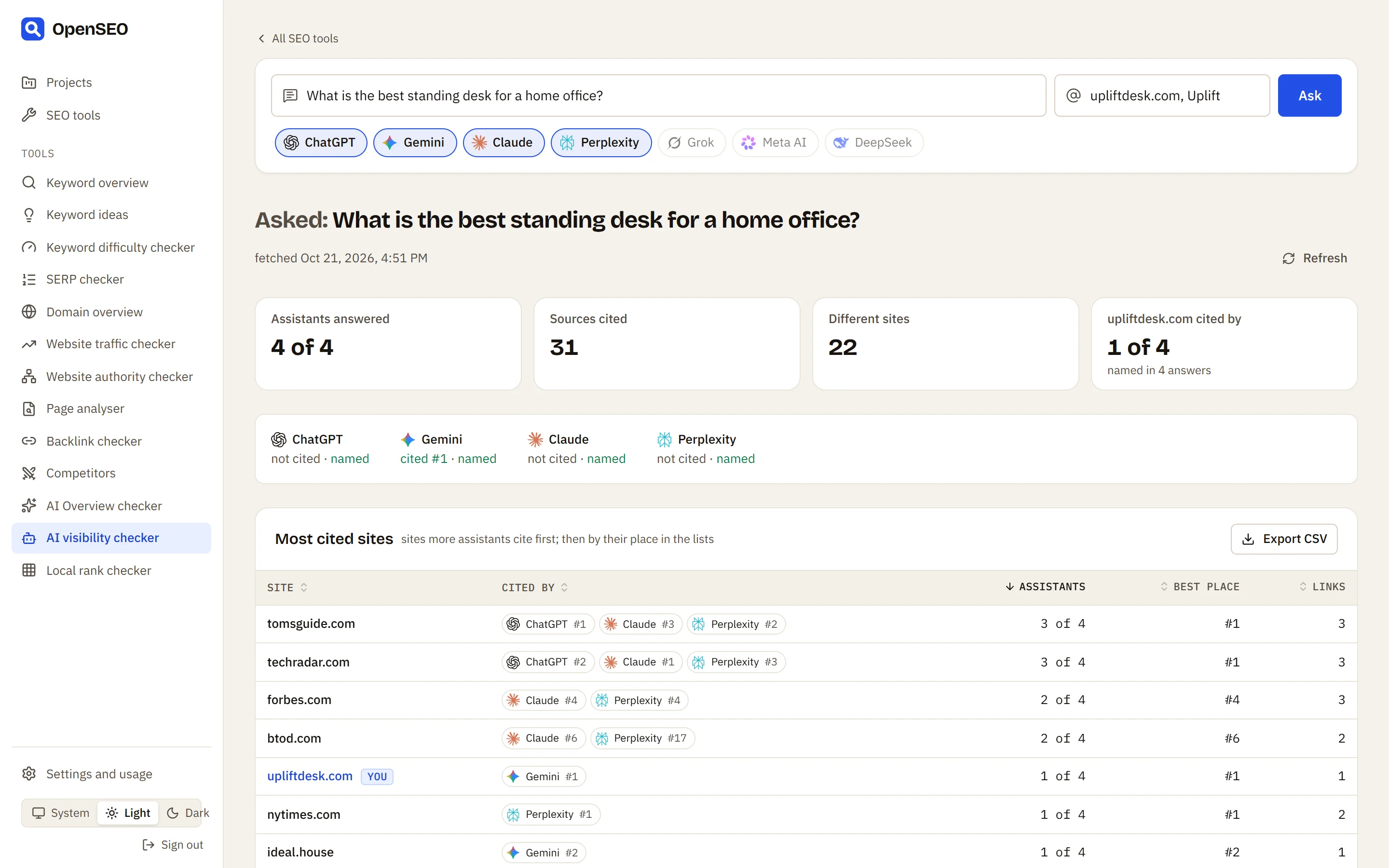Open the Domain overview tool

pyautogui.click(x=111, y=312)
